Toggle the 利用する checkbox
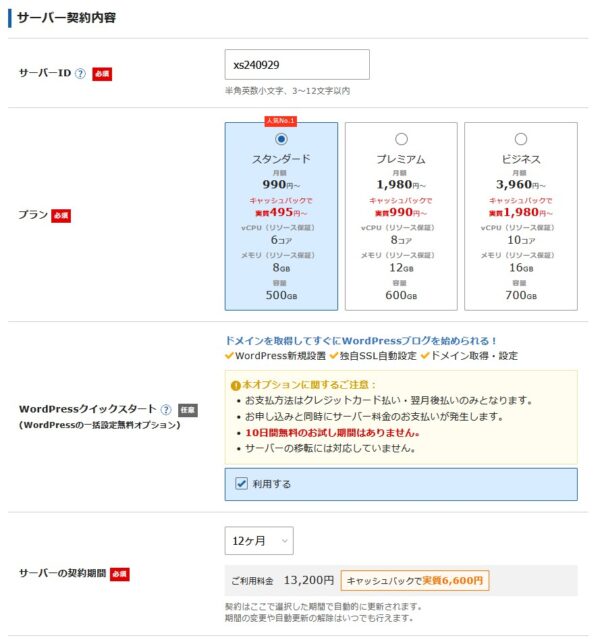The image size is (602, 640). pyautogui.click(x=241, y=484)
